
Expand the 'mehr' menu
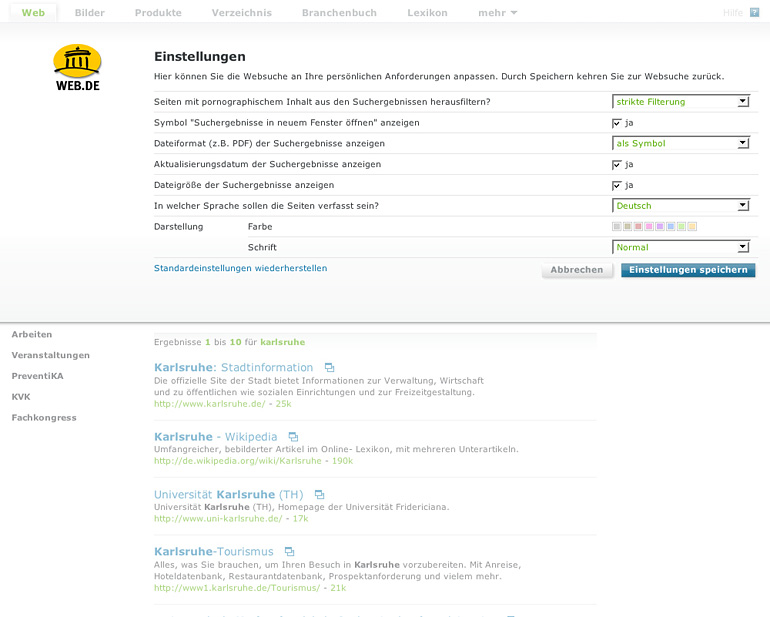497,13
